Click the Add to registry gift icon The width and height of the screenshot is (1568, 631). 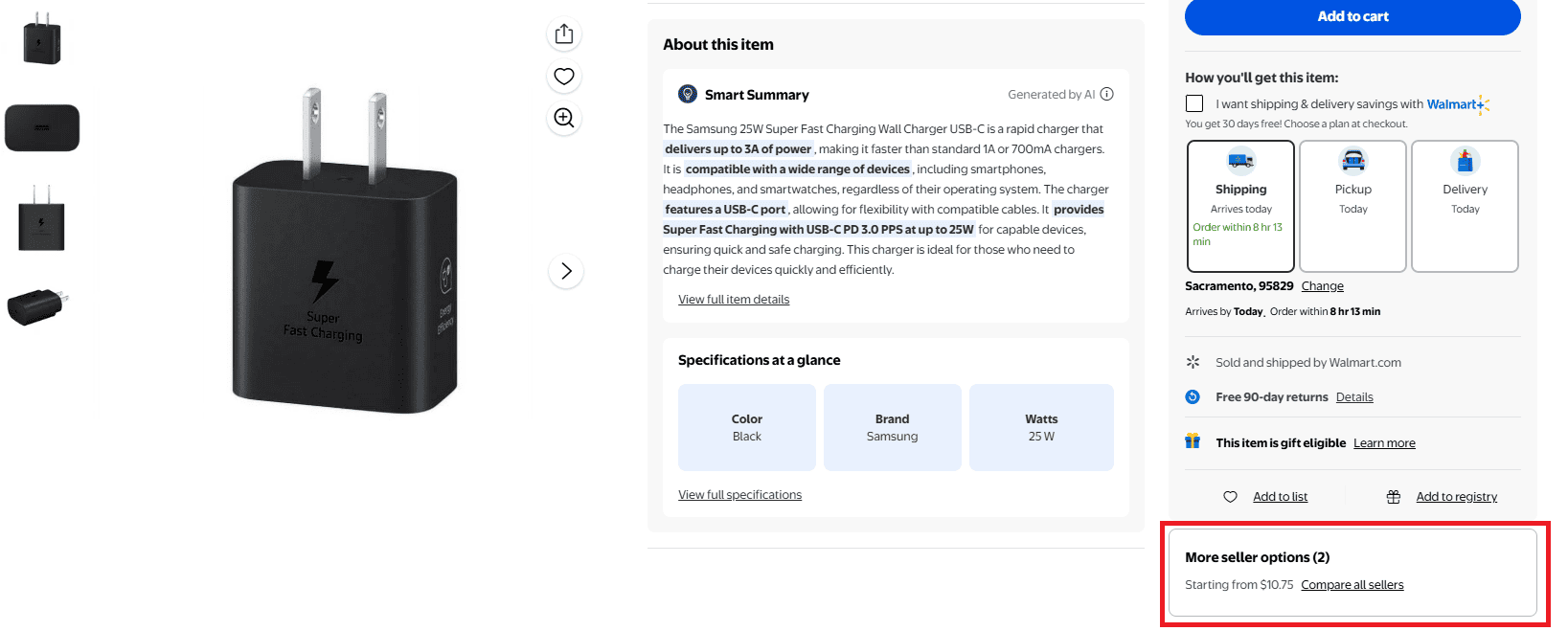pos(1394,497)
